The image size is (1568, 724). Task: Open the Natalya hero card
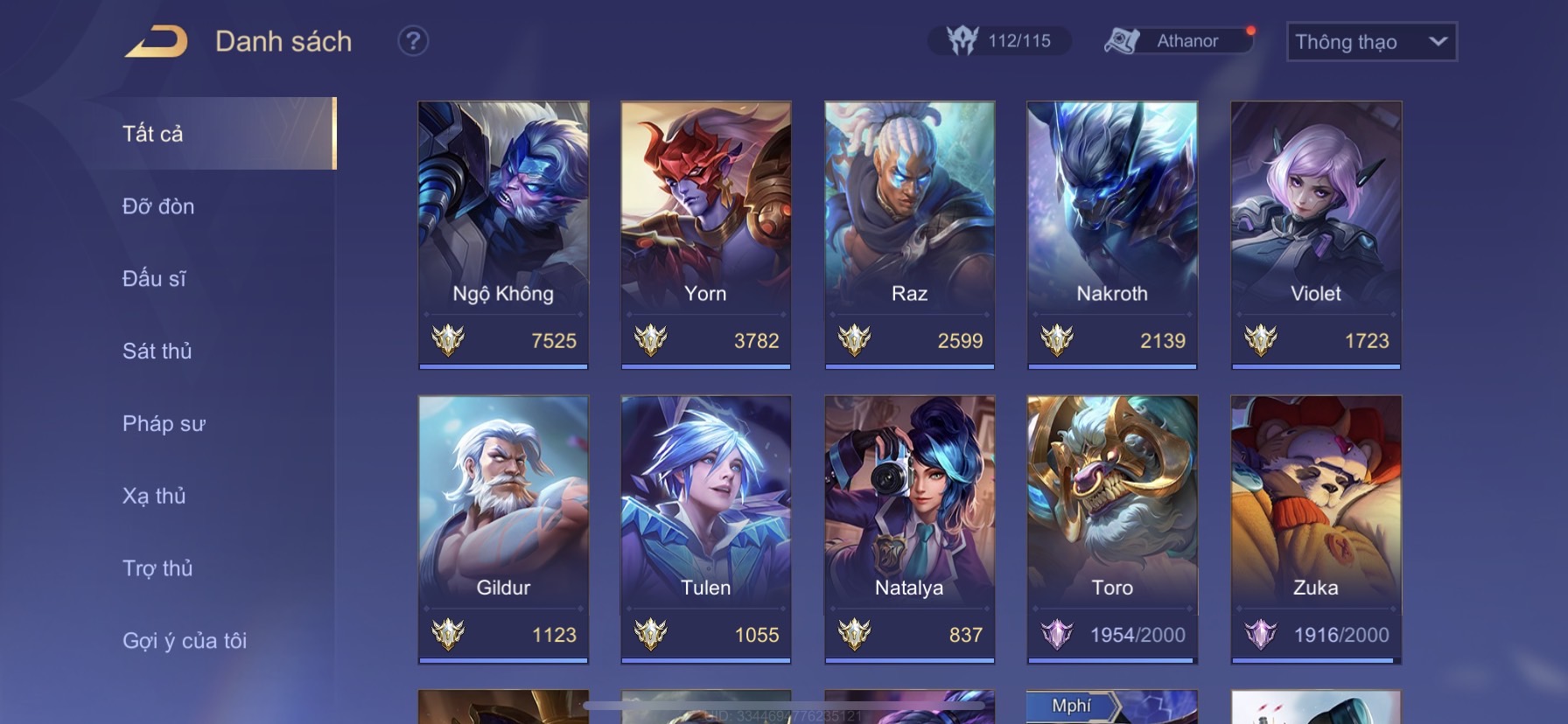[909, 529]
